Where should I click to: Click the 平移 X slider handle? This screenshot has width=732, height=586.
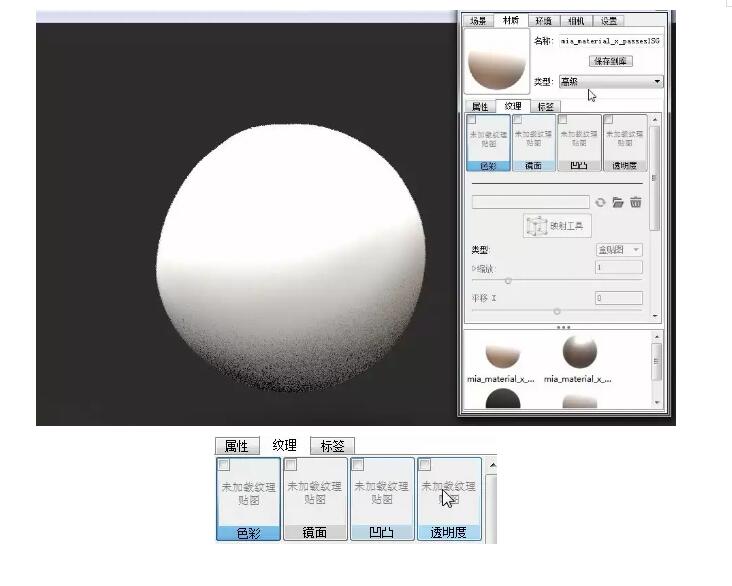tap(556, 311)
